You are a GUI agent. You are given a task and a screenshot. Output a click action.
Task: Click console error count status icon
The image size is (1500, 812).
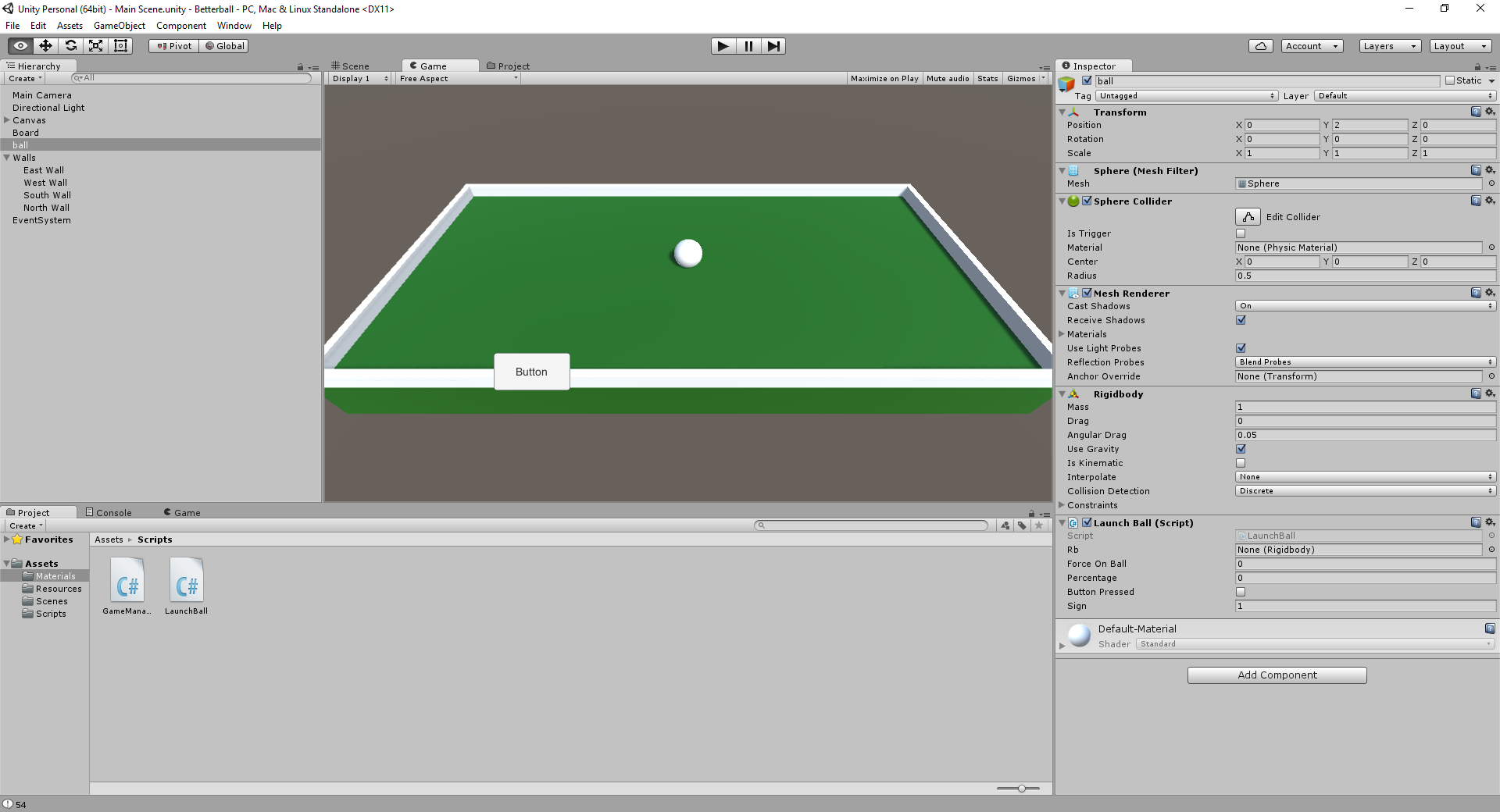click(8, 804)
